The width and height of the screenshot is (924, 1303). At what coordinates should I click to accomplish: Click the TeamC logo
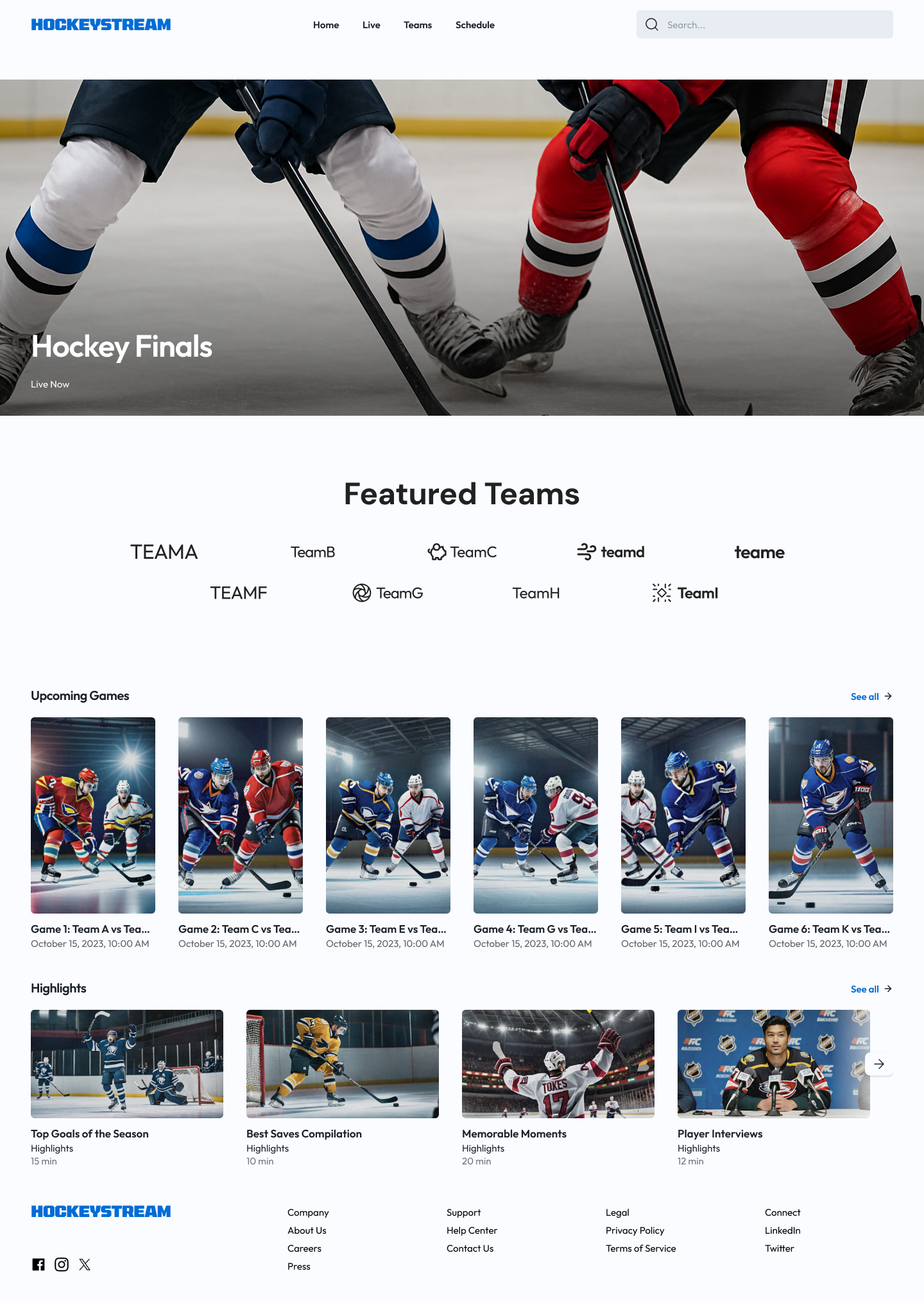coord(462,552)
